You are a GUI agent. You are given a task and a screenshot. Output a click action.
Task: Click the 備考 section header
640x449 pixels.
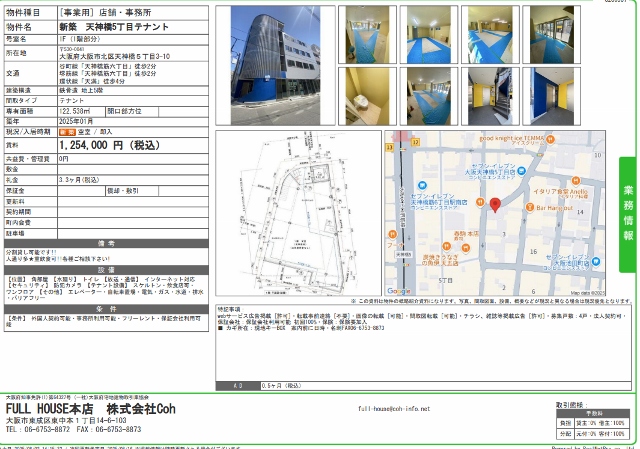tap(106, 243)
